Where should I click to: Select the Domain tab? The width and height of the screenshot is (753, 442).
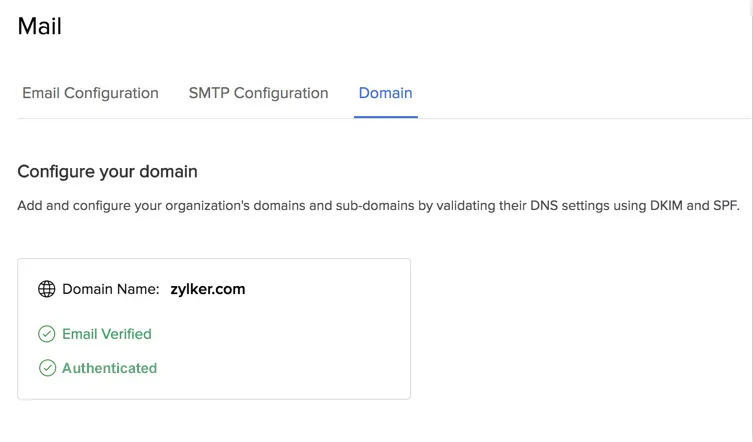pos(386,93)
